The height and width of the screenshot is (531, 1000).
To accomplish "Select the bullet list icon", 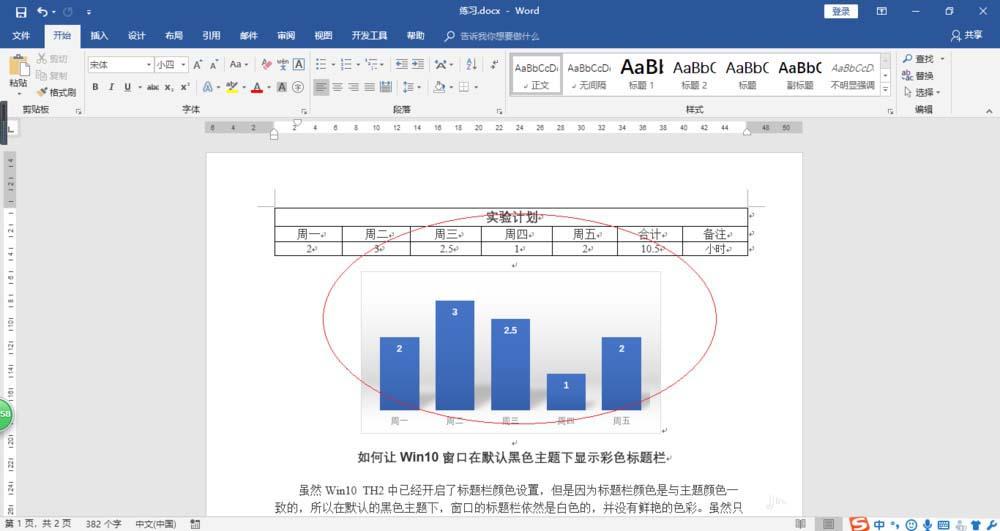I will coord(322,64).
